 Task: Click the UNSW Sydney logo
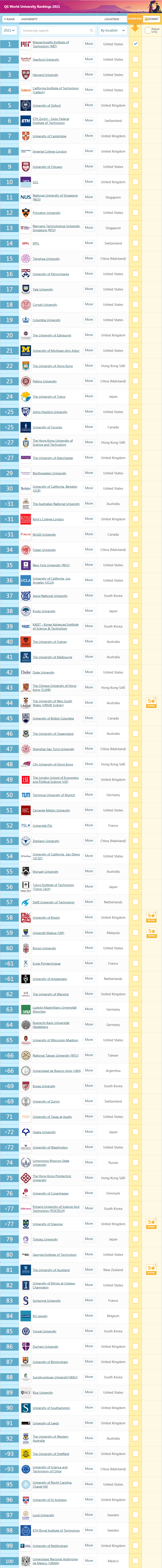[x=26, y=703]
